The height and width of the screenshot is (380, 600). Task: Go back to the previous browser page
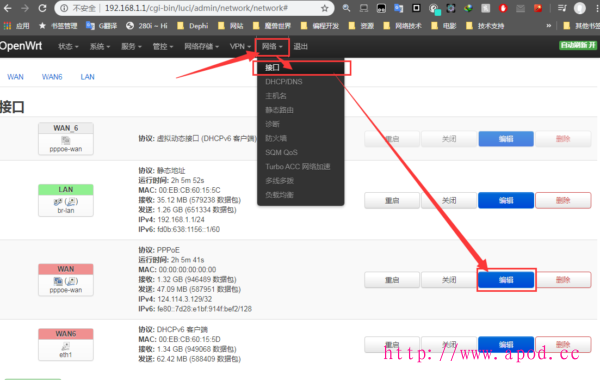pyautogui.click(x=8, y=8)
